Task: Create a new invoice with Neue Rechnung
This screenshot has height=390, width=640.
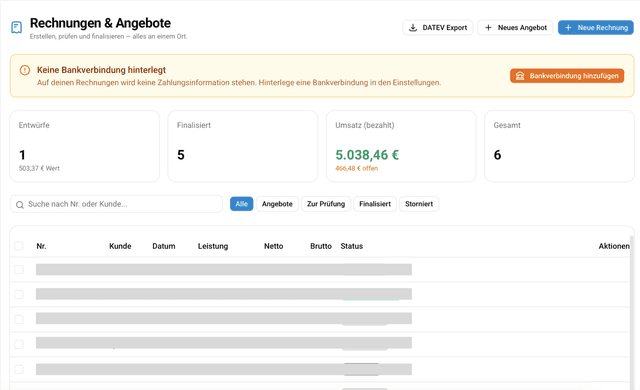Action: coord(596,28)
